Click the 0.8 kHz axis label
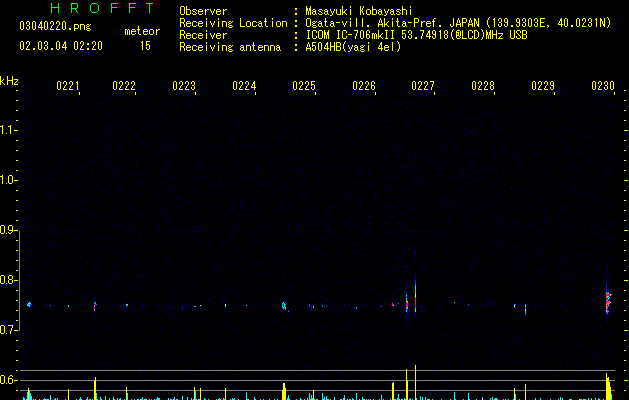Image resolution: width=629 pixels, height=400 pixels. pyautogui.click(x=7, y=280)
